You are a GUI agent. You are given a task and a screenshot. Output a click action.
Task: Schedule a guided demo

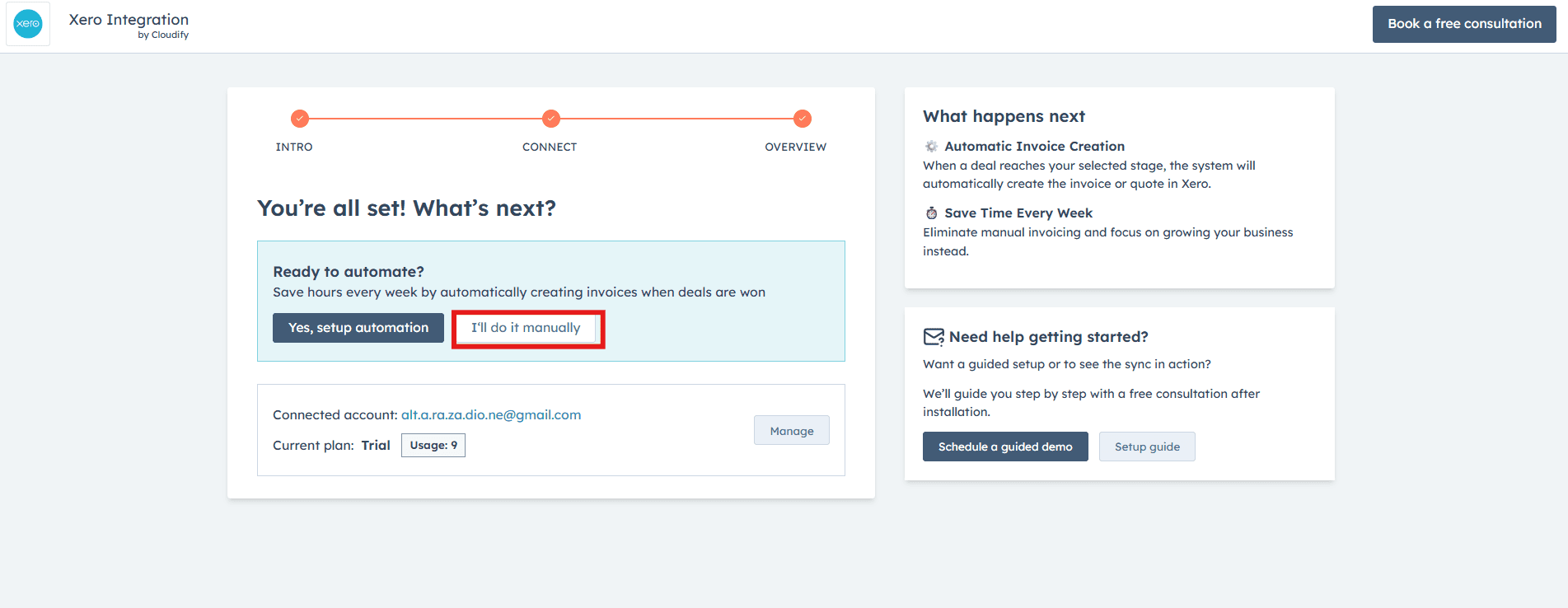pos(1005,447)
